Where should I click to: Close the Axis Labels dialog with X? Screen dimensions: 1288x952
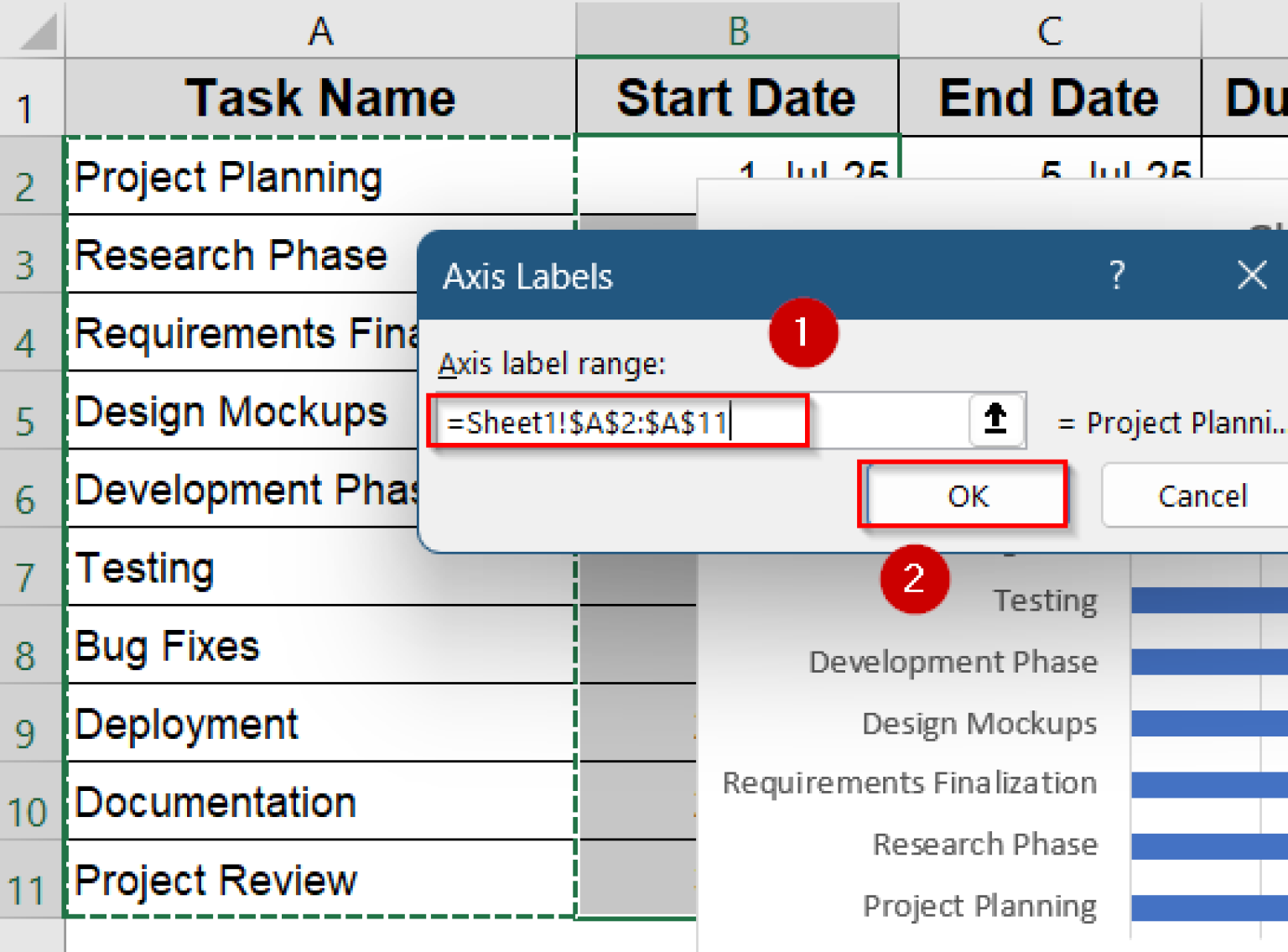tap(1251, 274)
